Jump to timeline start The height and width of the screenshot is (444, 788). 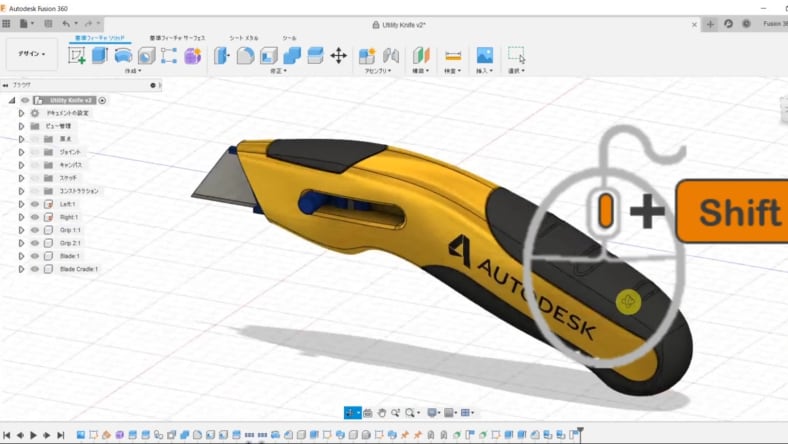7,435
